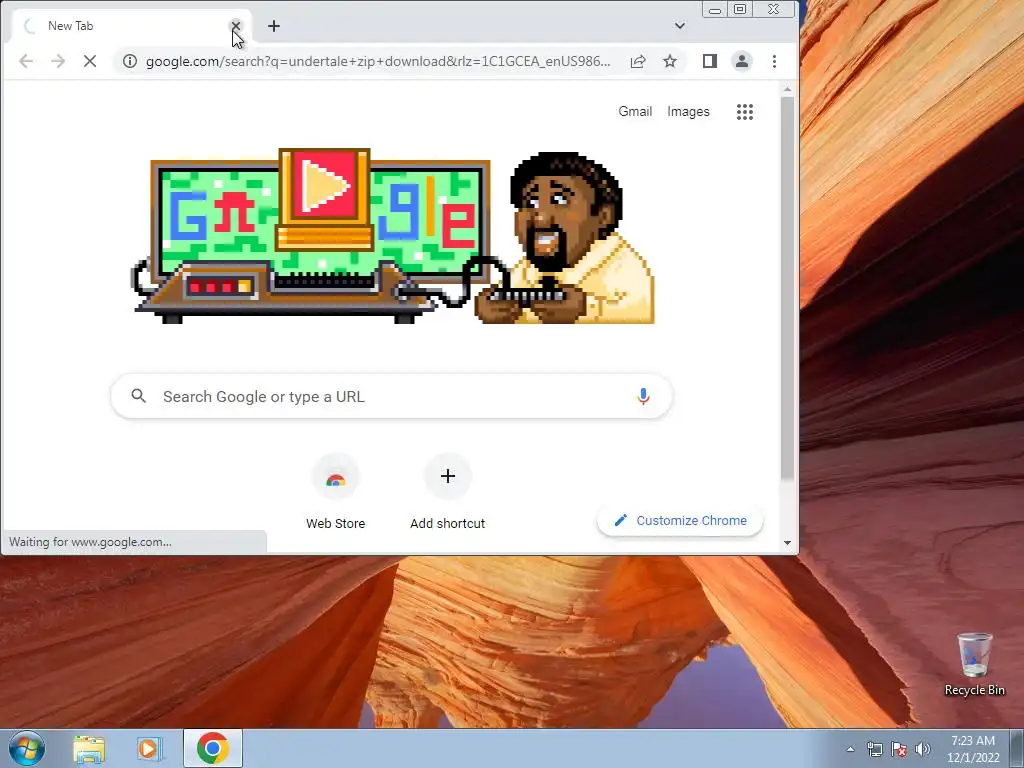Toggle the Chrome side panel

tap(710, 61)
